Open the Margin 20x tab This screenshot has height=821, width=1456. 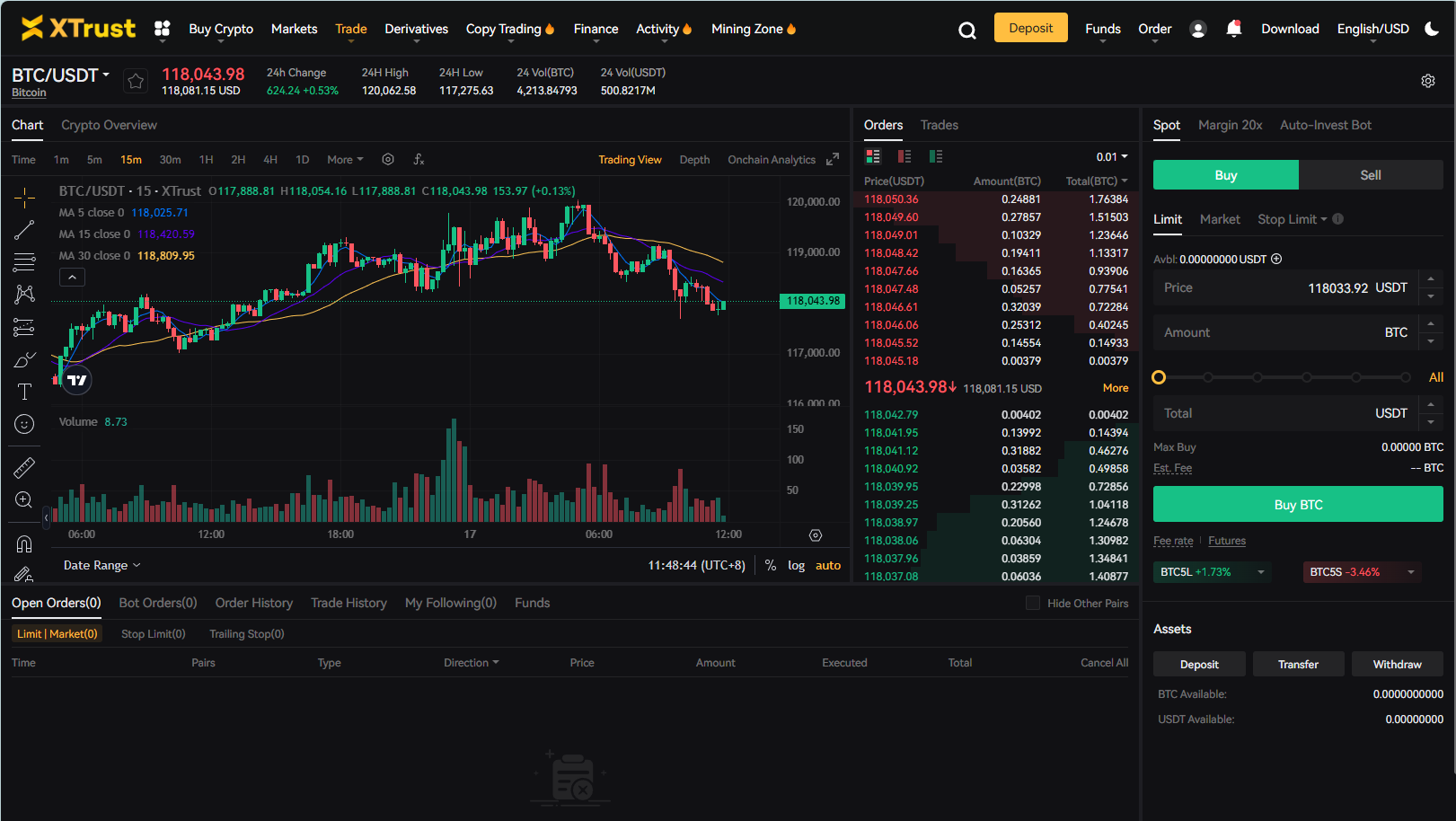click(x=1230, y=125)
